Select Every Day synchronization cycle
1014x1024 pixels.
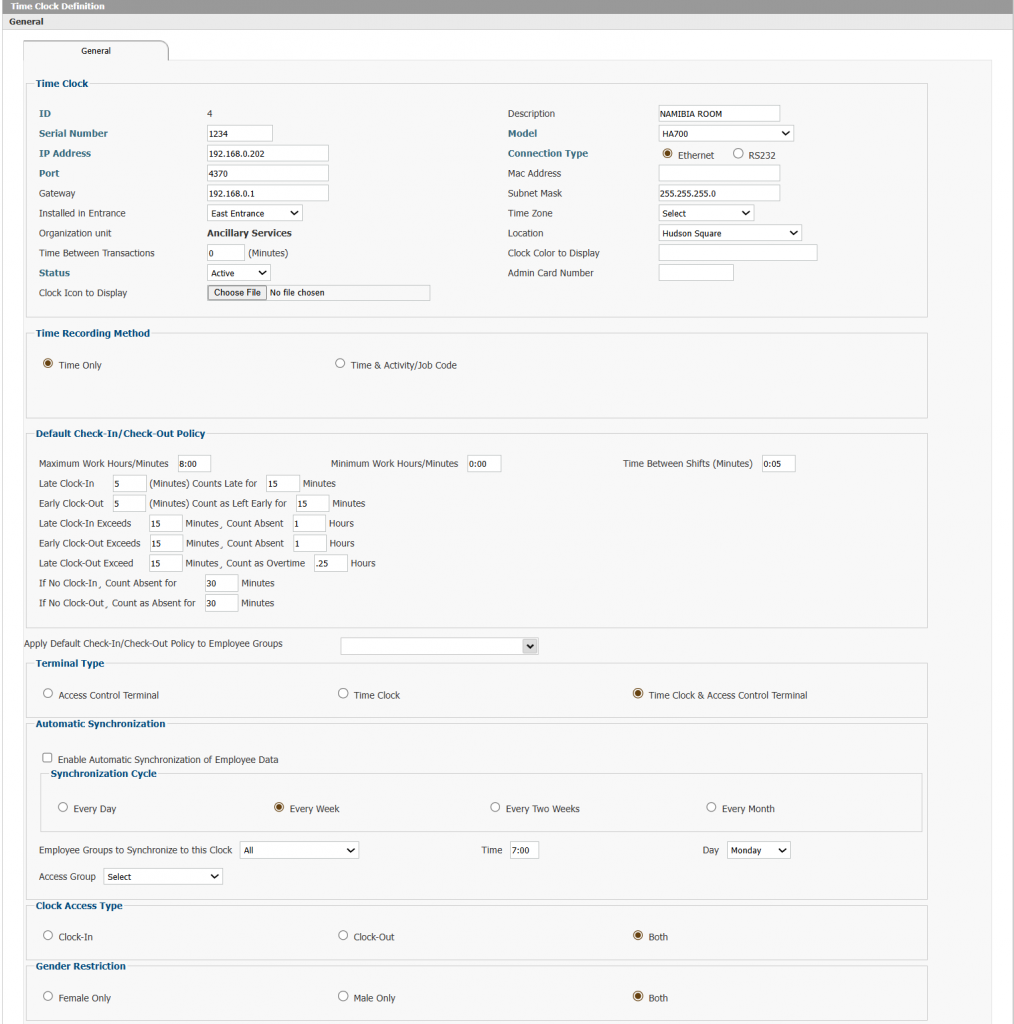point(63,807)
